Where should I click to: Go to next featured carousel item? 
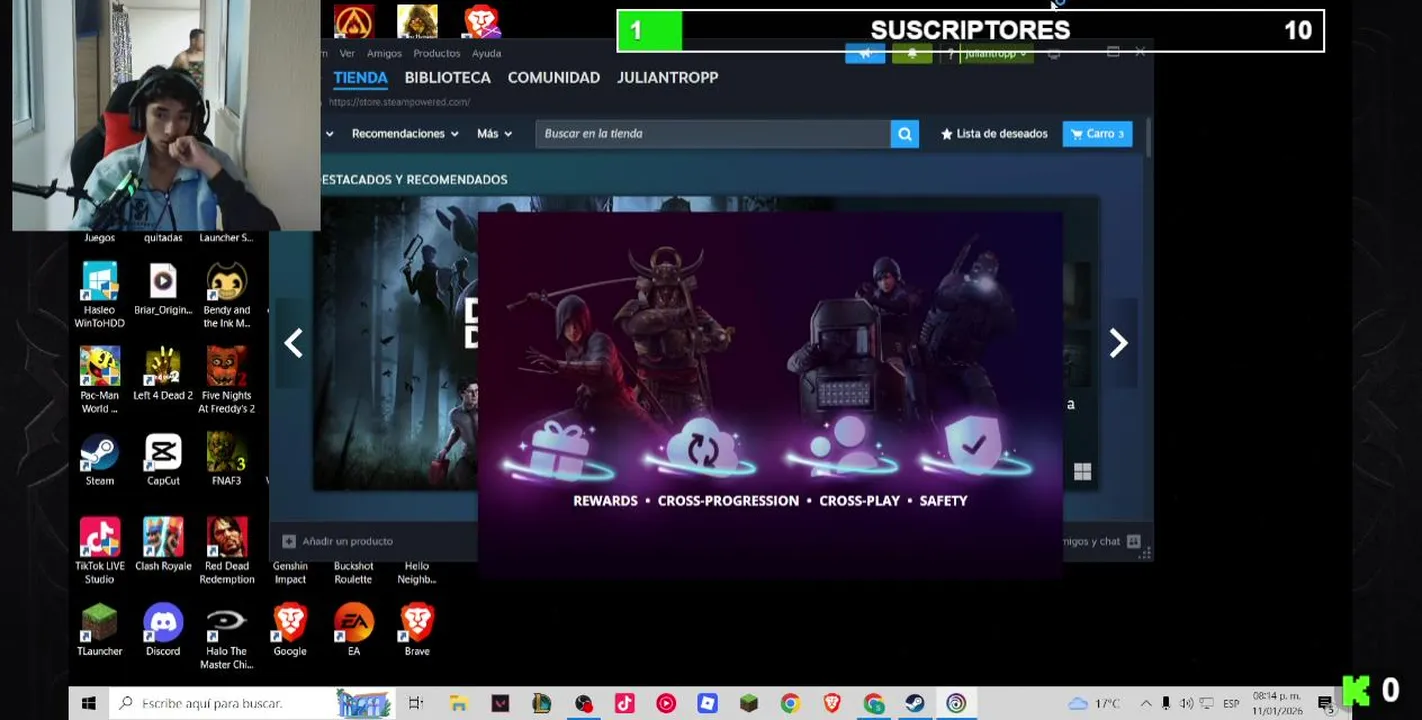1118,343
